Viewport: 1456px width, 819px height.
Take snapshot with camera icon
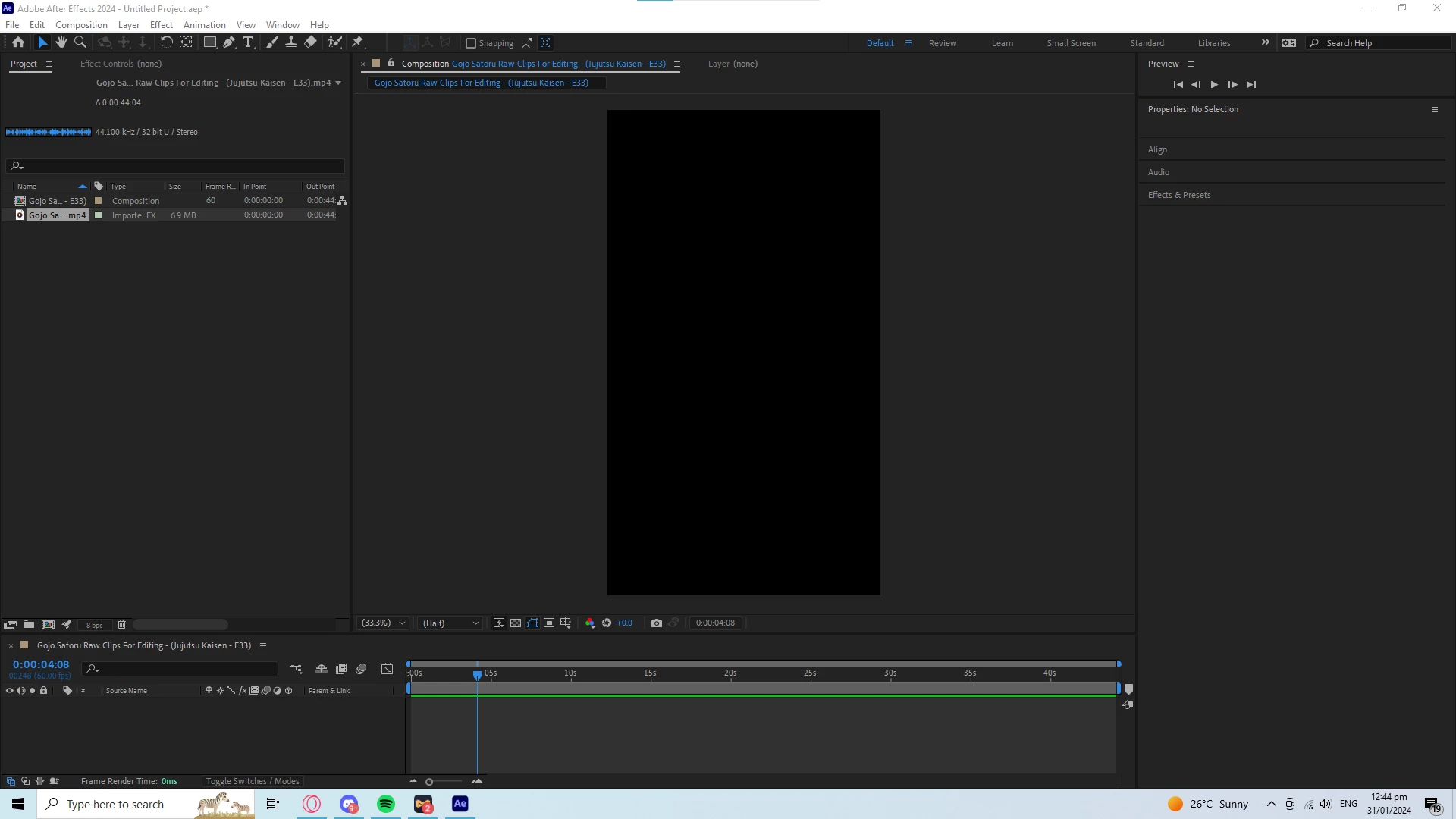click(657, 623)
